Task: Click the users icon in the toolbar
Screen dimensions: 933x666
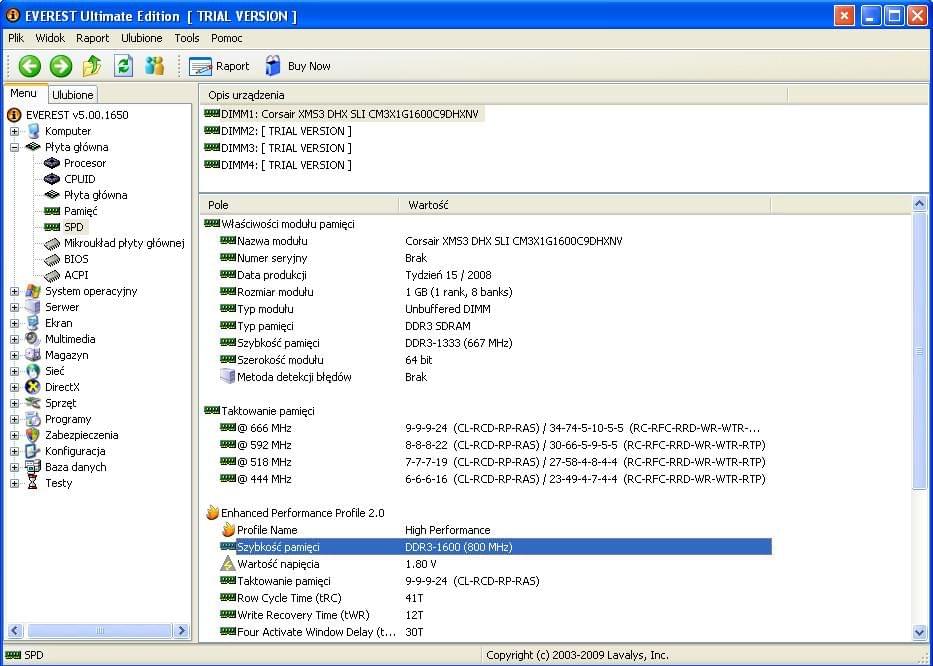Action: [x=155, y=66]
